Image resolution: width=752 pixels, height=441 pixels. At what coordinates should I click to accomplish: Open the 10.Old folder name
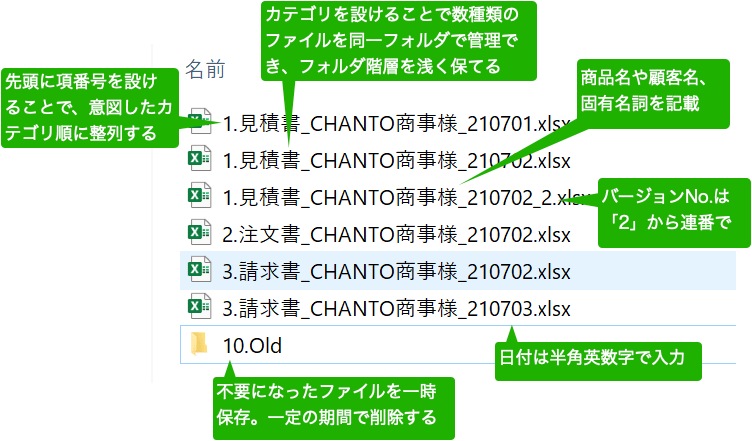click(x=251, y=345)
